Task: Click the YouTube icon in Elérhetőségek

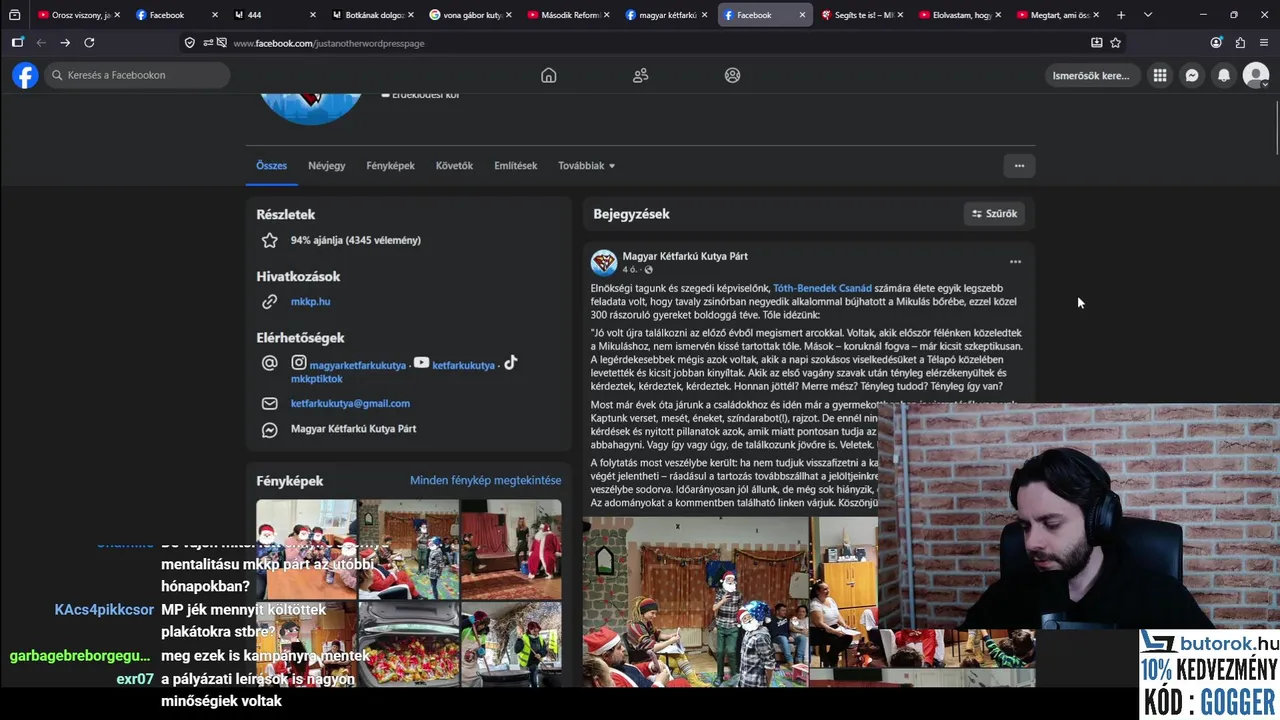Action: point(421,363)
